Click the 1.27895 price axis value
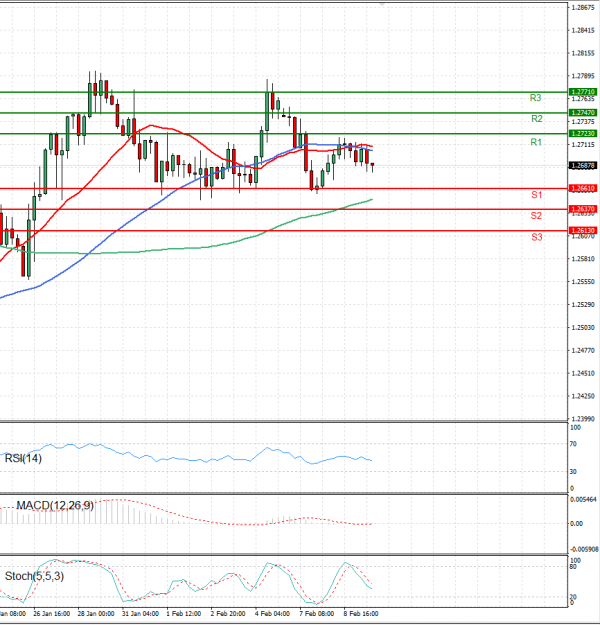 coord(583,76)
